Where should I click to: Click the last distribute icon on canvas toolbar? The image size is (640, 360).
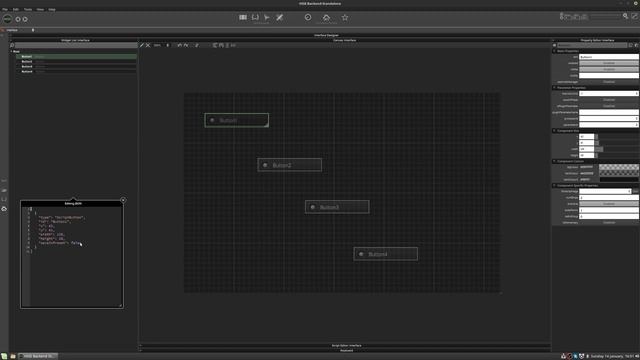[x=233, y=45]
